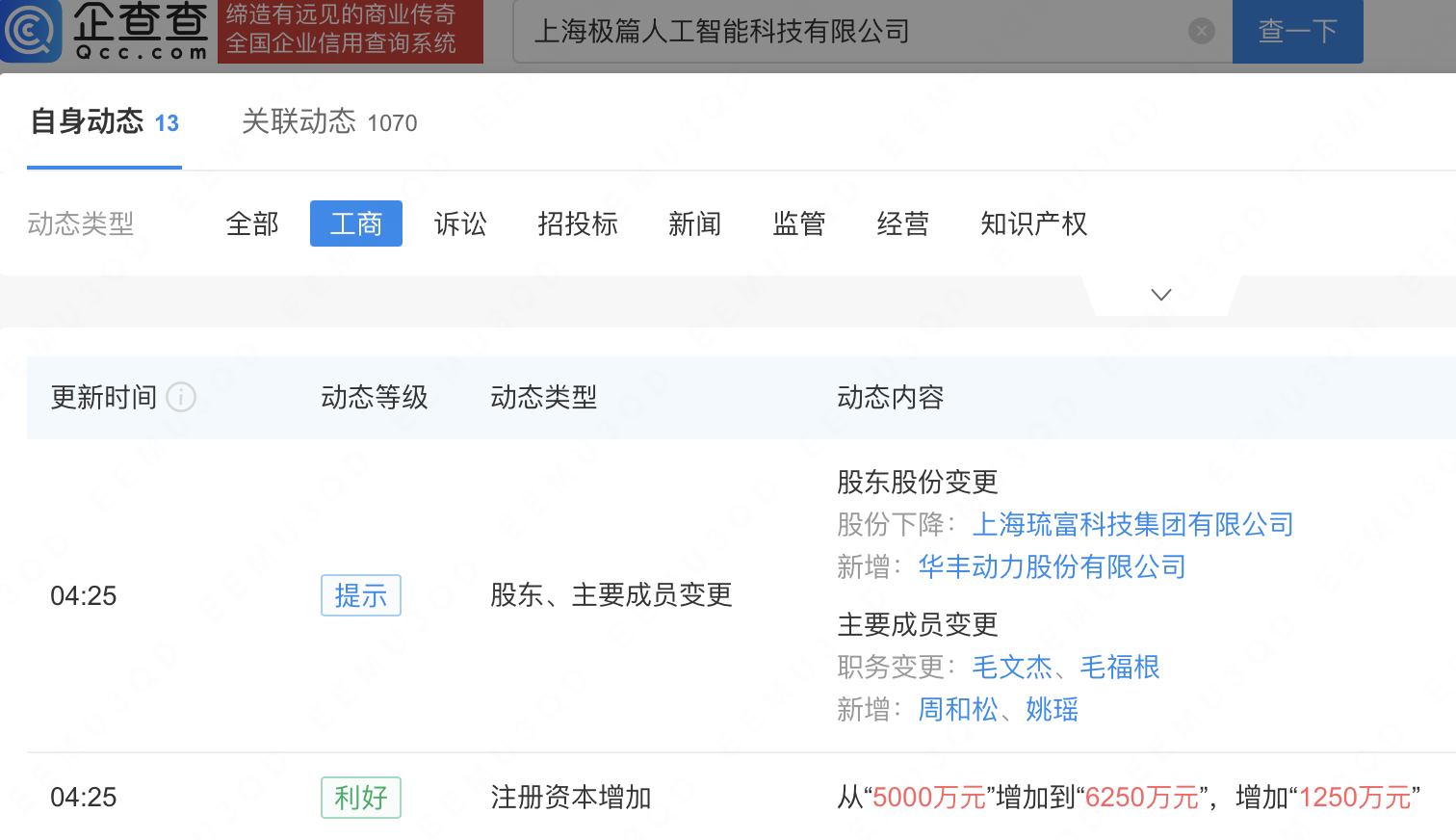Click the info icon next to 更新时间
The height and width of the screenshot is (840, 1456).
(x=180, y=397)
